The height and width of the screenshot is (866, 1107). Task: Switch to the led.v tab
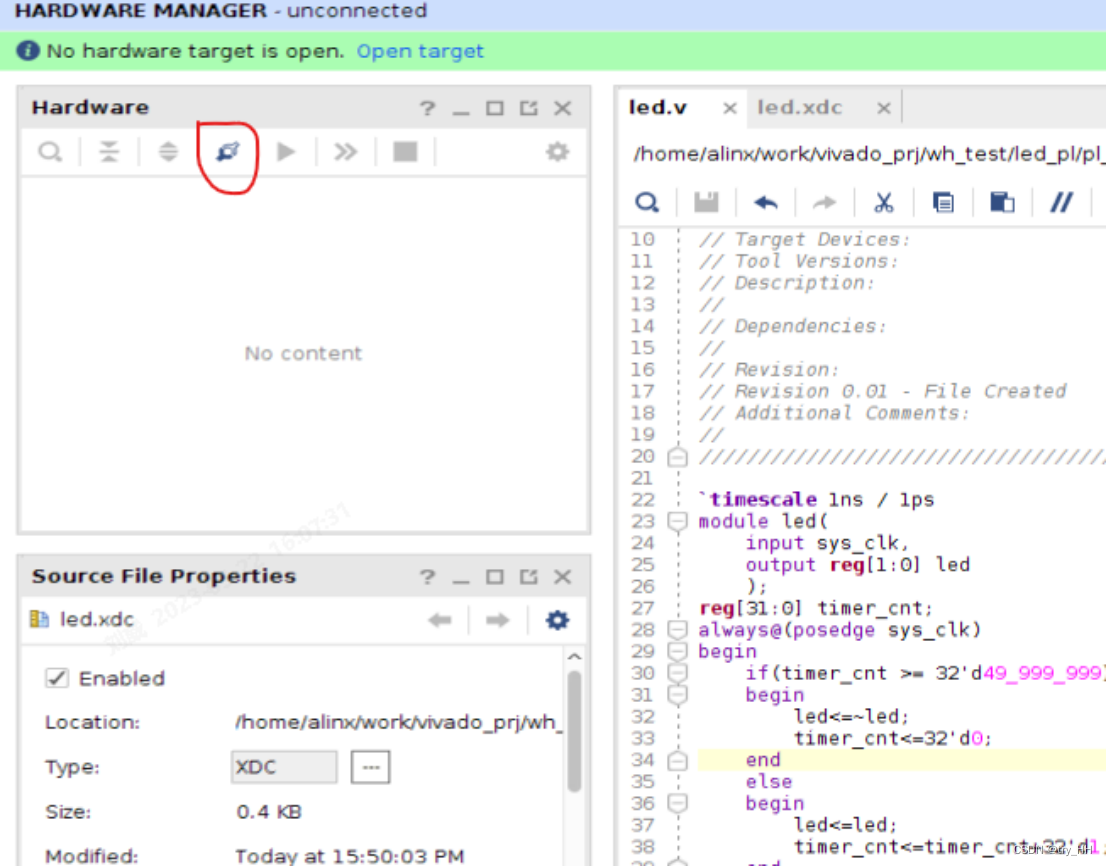pos(657,107)
